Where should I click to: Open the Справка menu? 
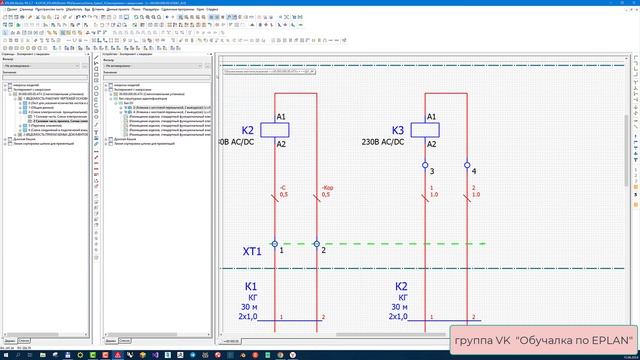tap(212, 9)
